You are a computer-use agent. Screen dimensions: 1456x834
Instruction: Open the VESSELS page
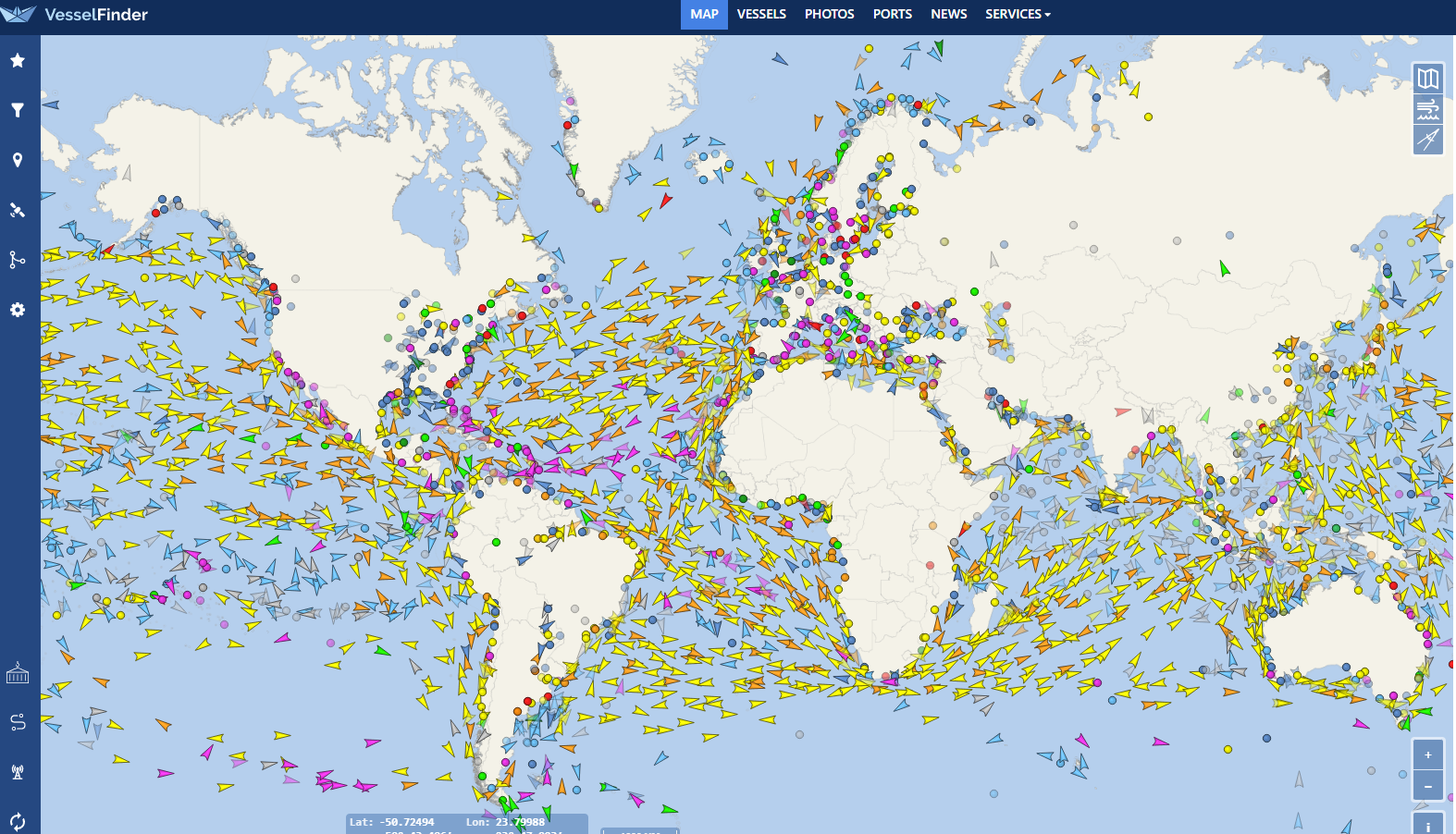[x=761, y=14]
